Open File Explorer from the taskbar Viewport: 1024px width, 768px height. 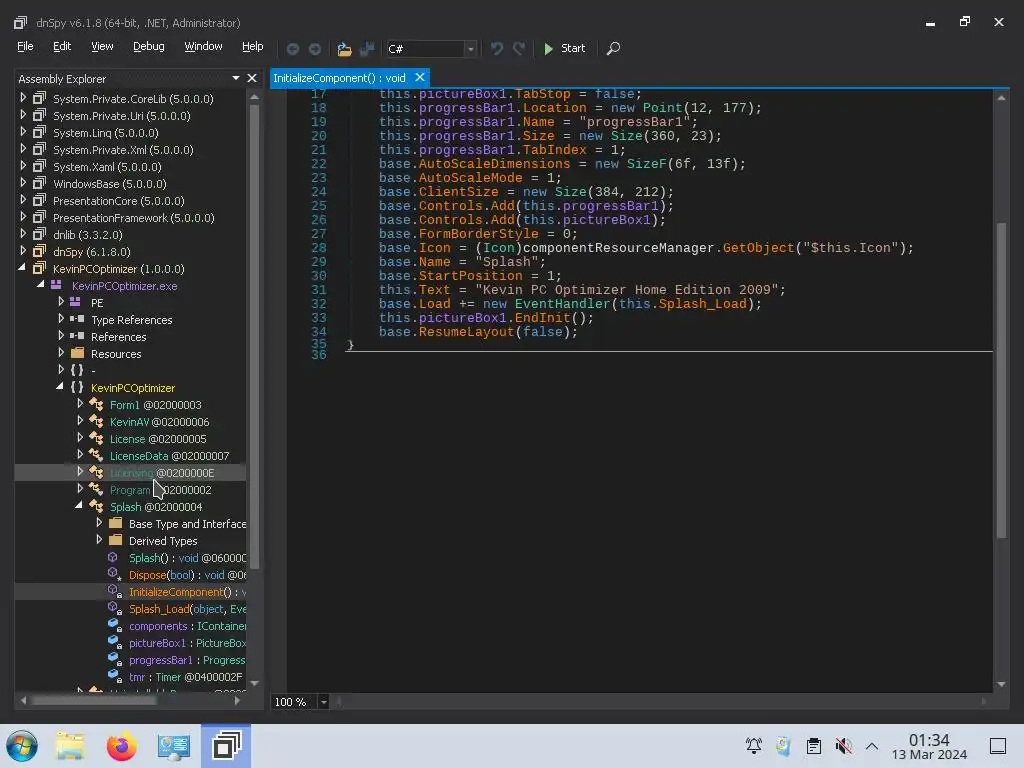[x=70, y=746]
